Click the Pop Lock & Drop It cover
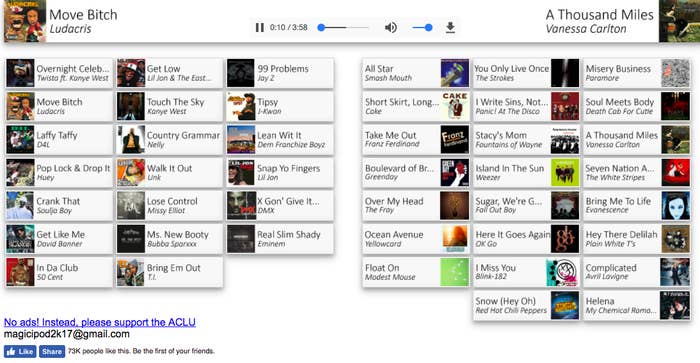This screenshot has height=363, width=700. 20,173
